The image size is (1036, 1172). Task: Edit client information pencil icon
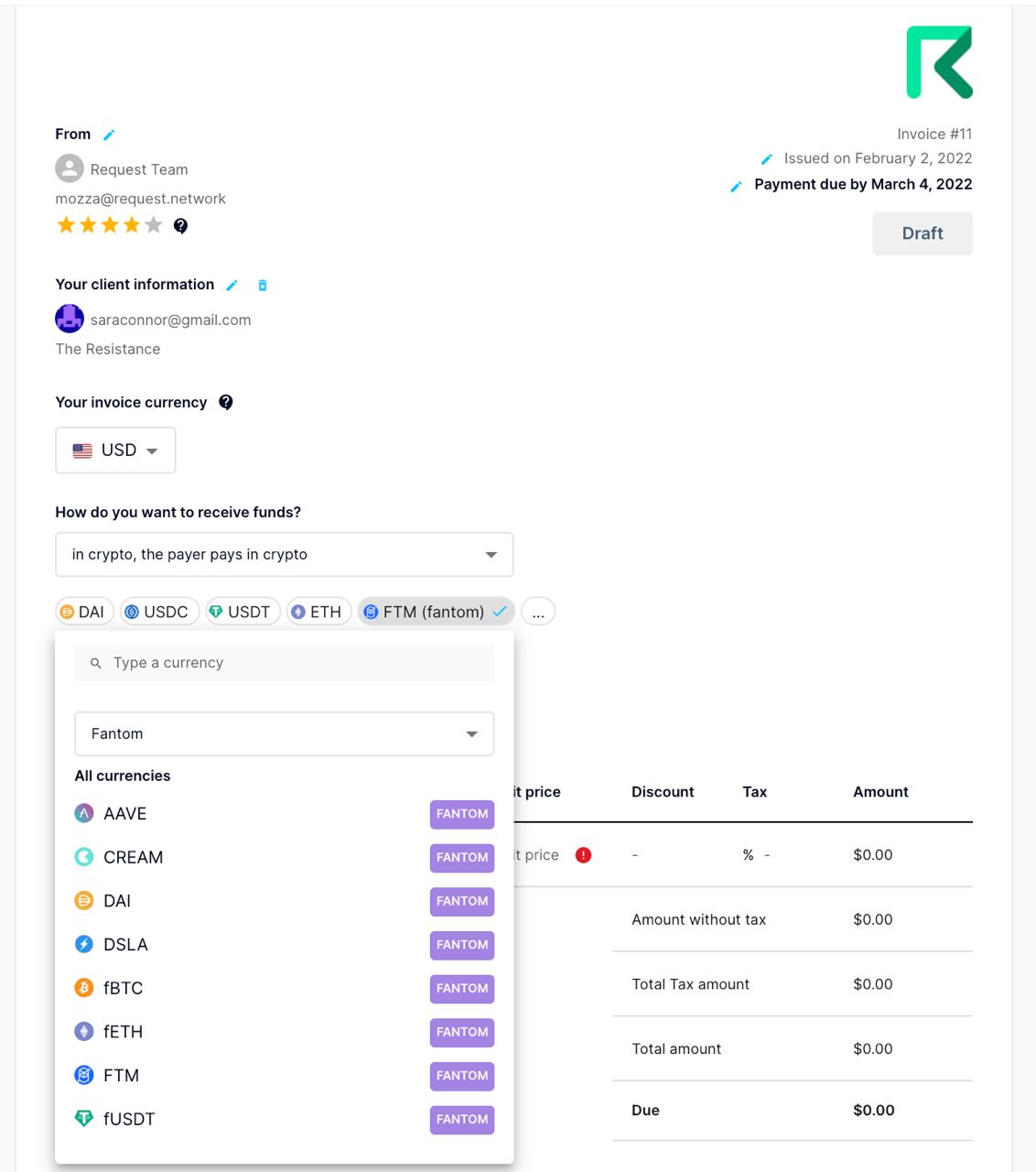[x=232, y=285]
